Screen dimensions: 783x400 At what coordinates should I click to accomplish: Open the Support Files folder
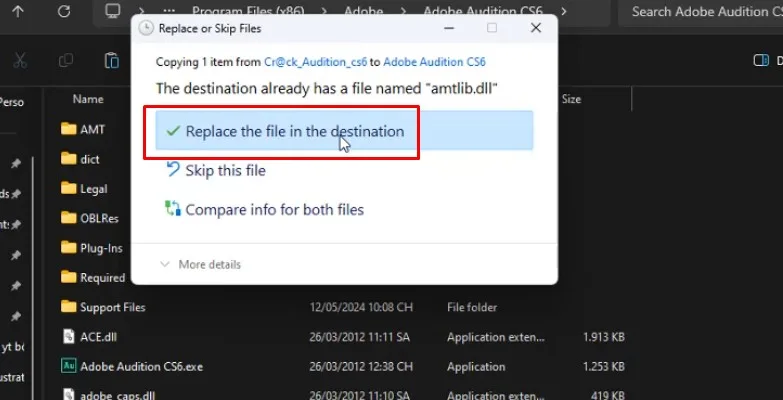(112, 307)
